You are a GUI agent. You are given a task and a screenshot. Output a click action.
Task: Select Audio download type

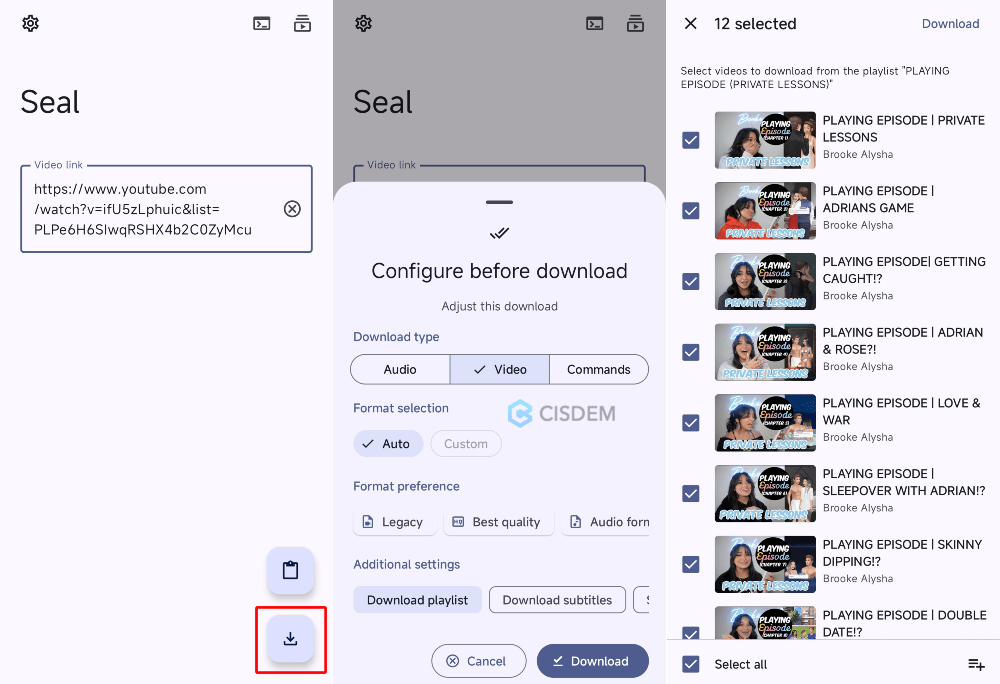[x=400, y=369]
